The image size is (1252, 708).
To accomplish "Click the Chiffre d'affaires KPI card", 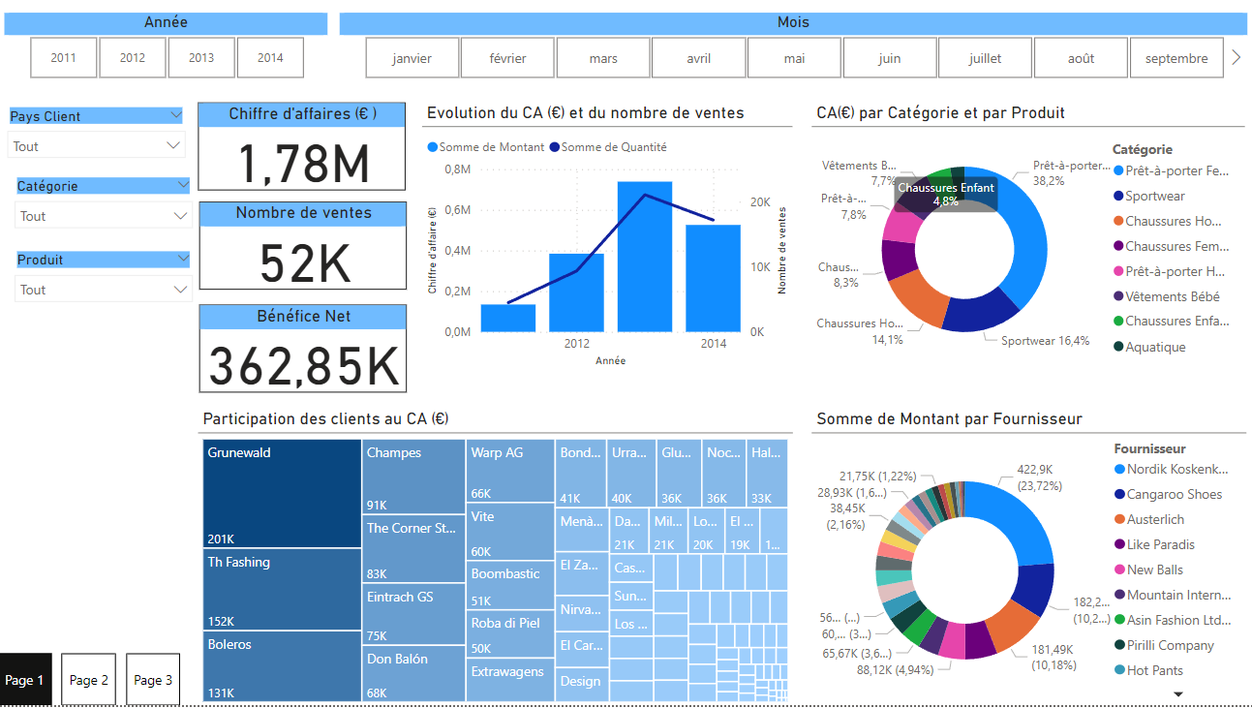I will point(302,145).
